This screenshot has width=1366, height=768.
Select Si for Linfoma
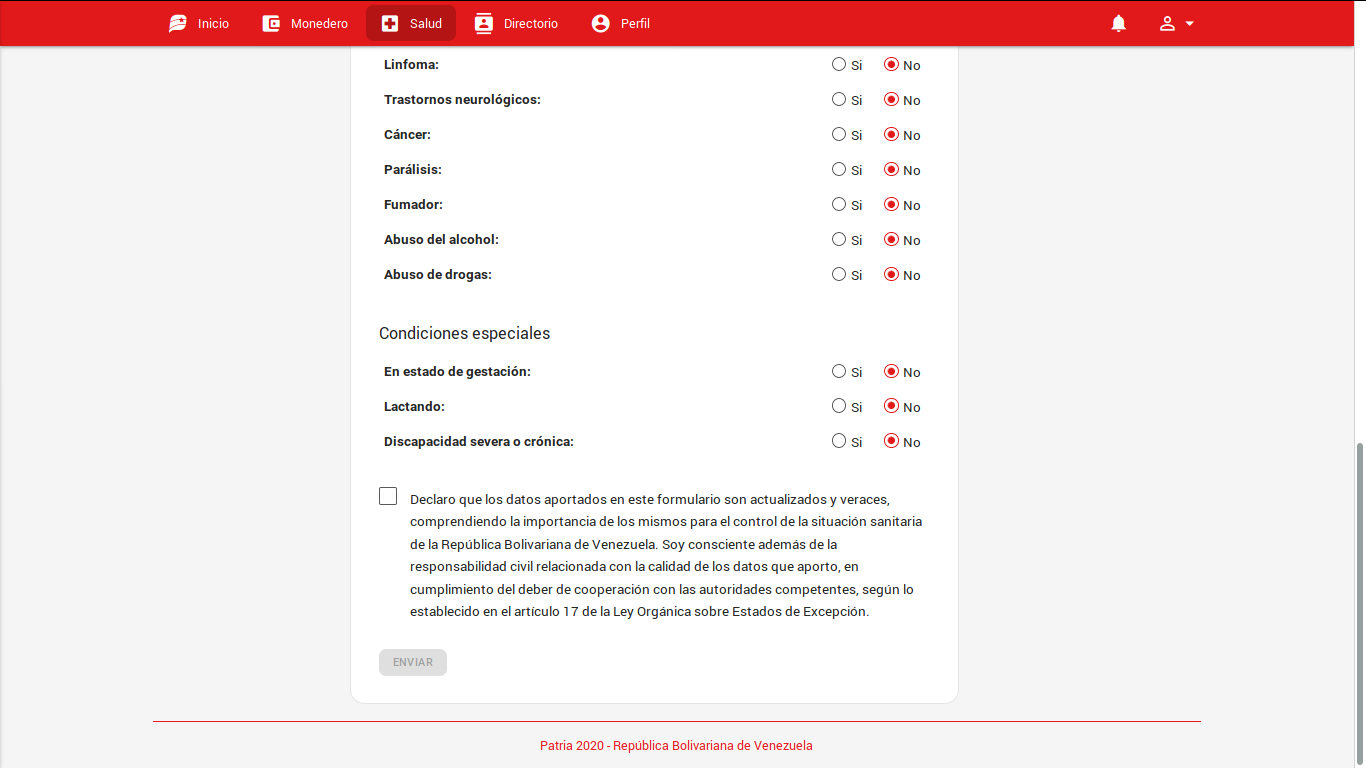click(x=839, y=64)
